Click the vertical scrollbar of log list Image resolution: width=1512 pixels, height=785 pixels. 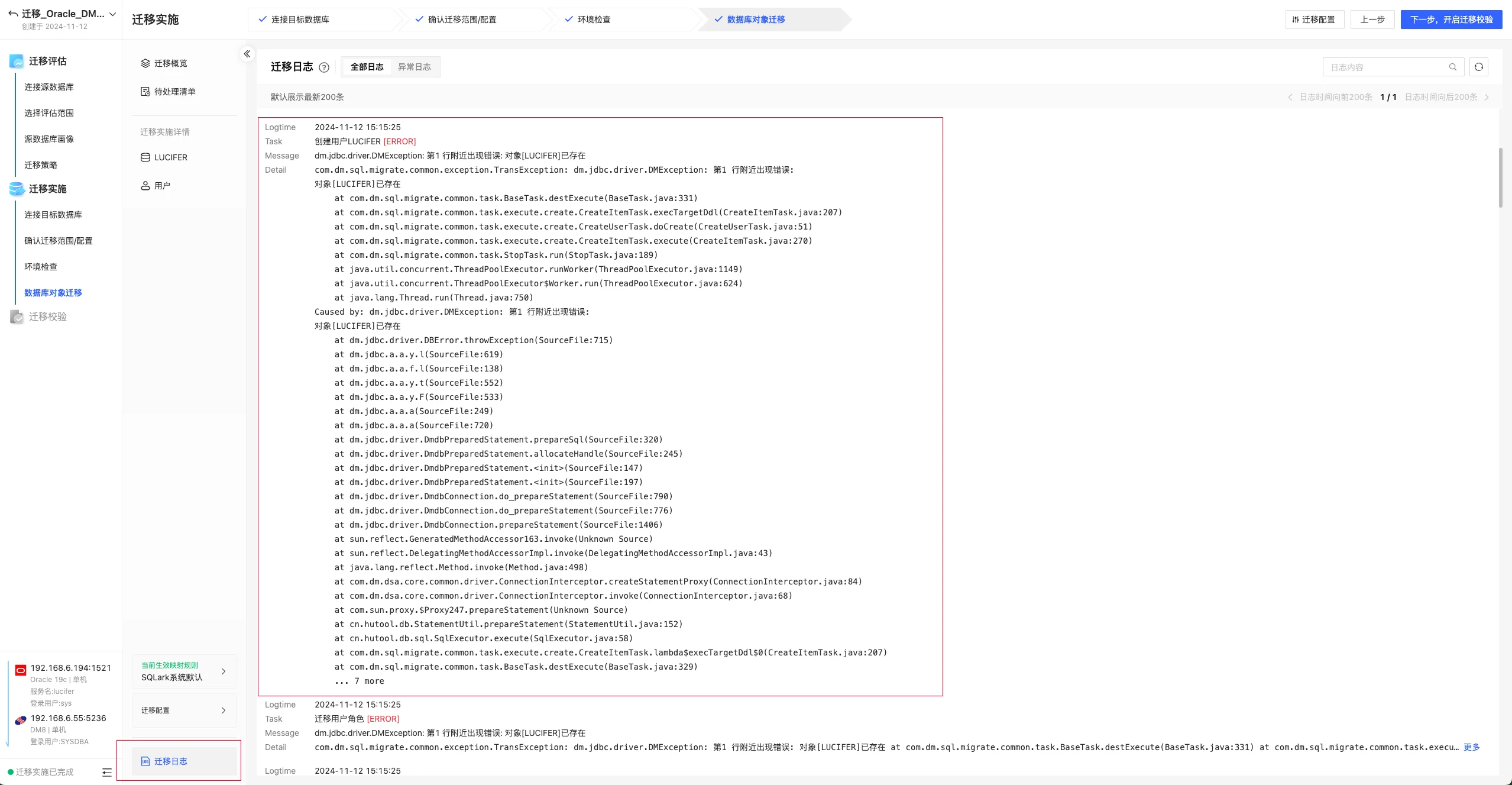(x=1500, y=177)
